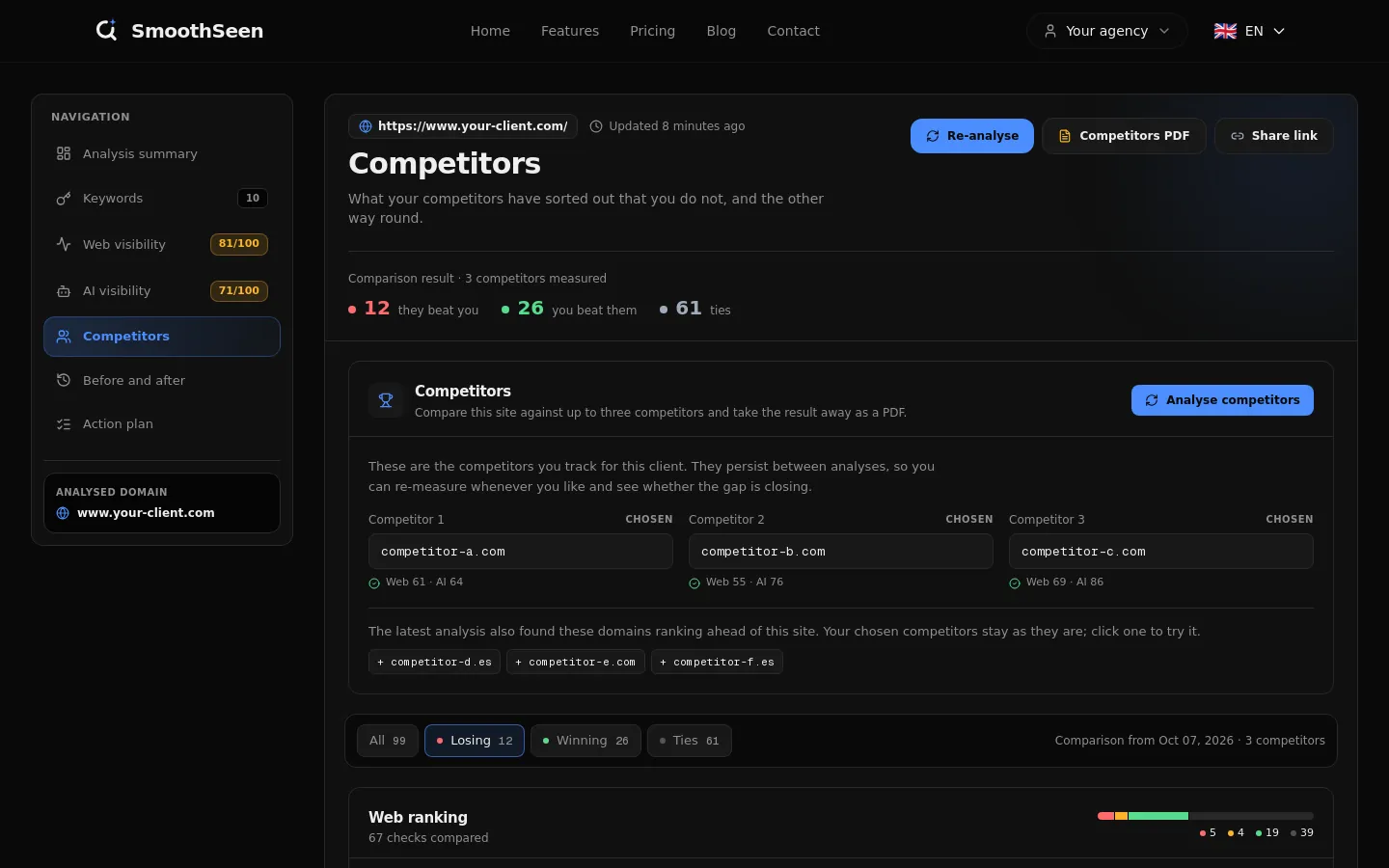The height and width of the screenshot is (868, 1389).
Task: Add suggested domain competitor-f.es
Action: 717,662
